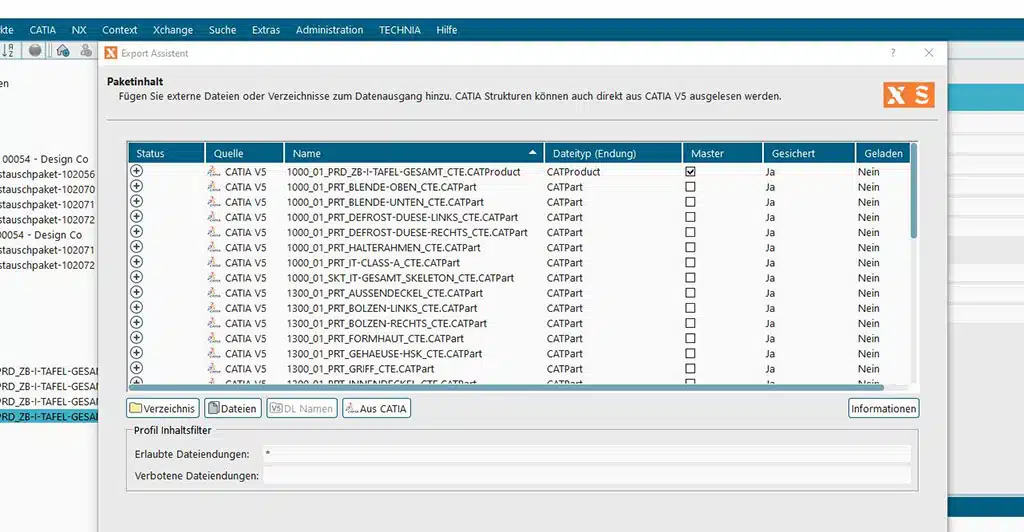Click the Export Assistent title icon

(x=111, y=53)
